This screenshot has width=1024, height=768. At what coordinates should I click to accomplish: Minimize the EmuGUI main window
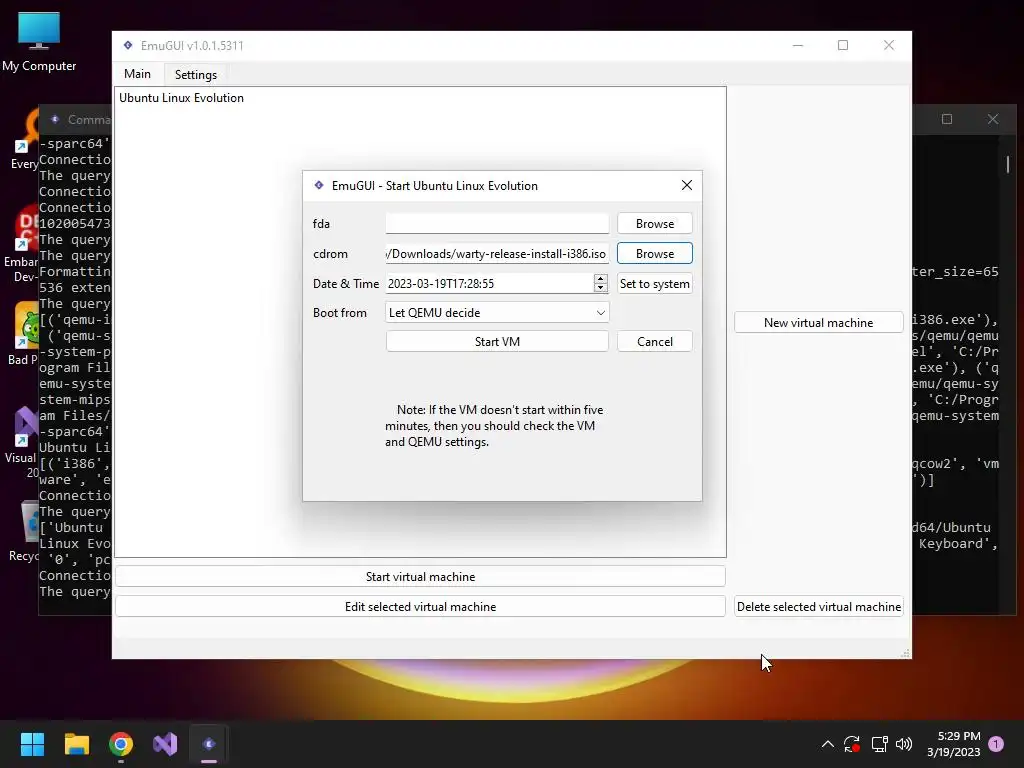797,45
